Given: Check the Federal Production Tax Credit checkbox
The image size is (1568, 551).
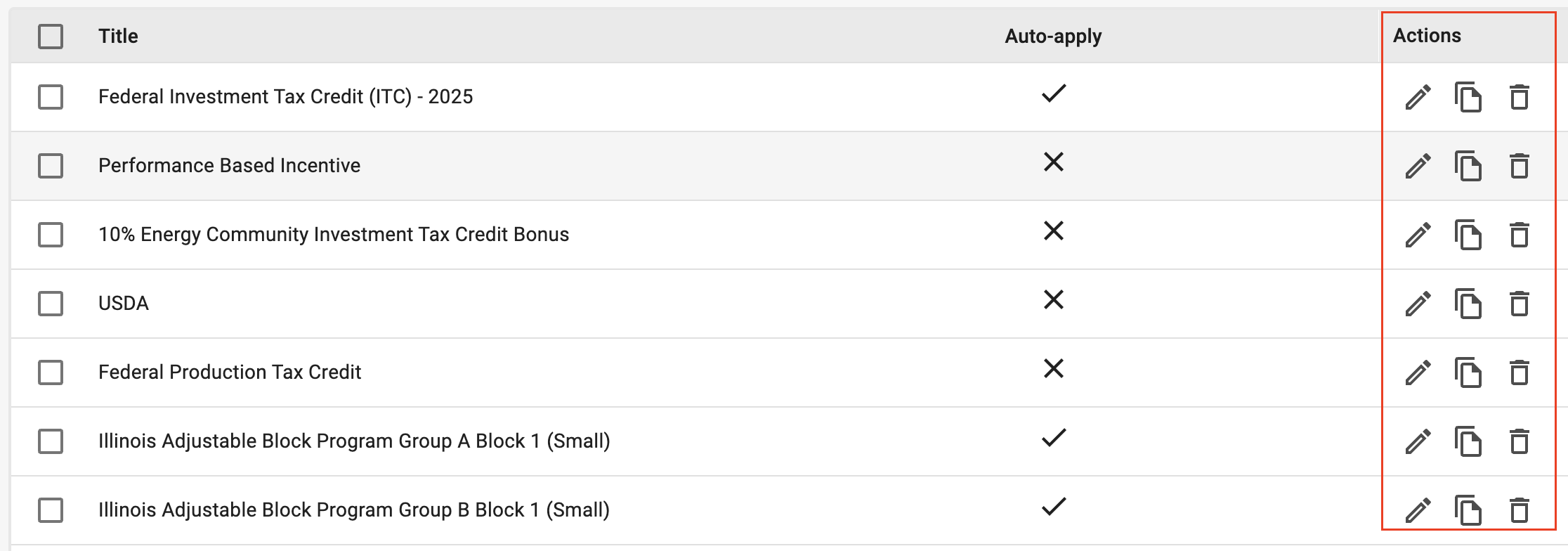Looking at the screenshot, I should tap(51, 372).
